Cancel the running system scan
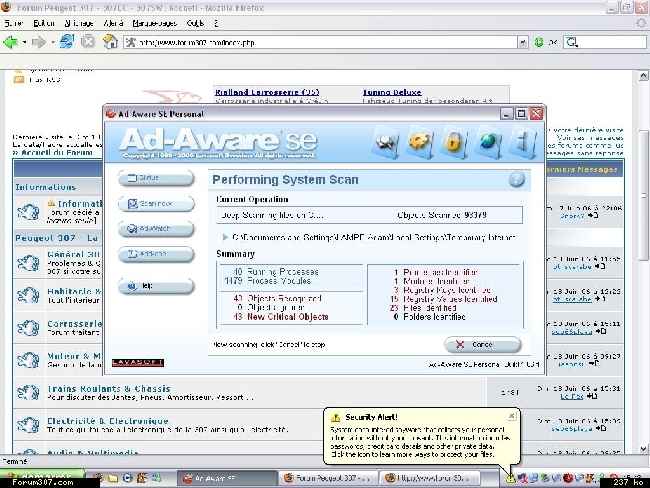Screen dimensions: 650x488 483,345
